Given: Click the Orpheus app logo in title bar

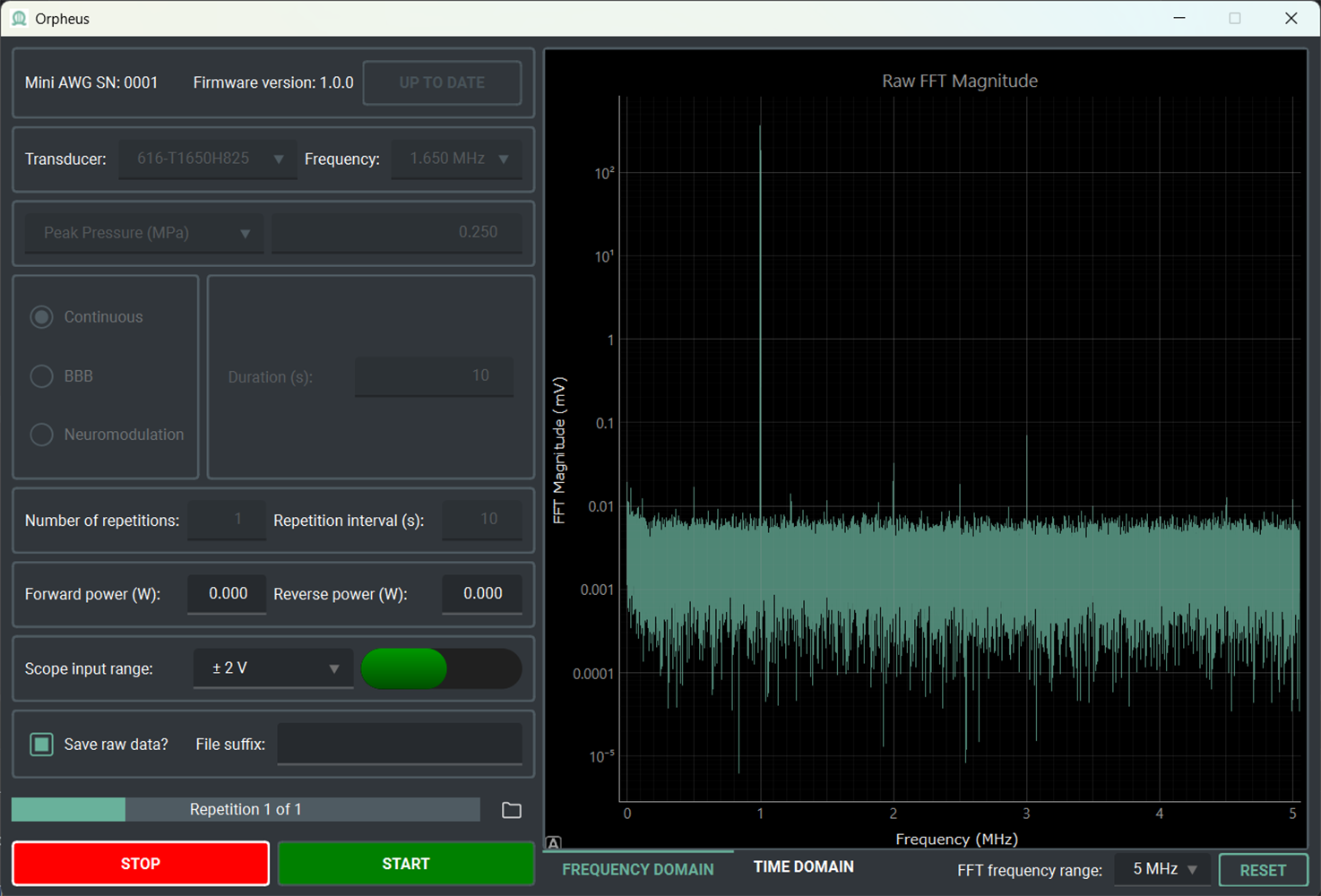Looking at the screenshot, I should pos(19,18).
